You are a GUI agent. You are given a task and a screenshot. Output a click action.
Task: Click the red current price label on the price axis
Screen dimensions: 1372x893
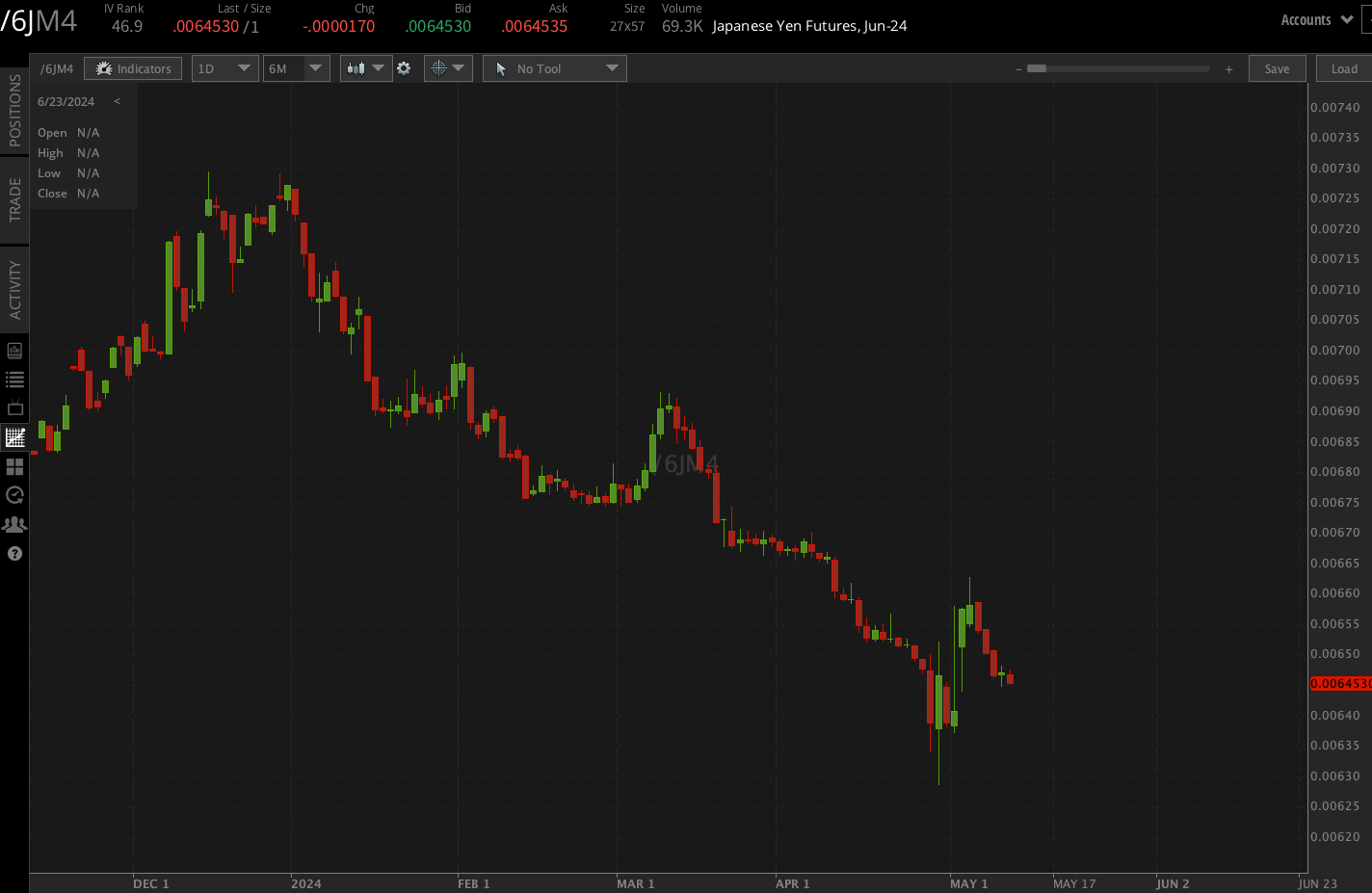[x=1340, y=684]
